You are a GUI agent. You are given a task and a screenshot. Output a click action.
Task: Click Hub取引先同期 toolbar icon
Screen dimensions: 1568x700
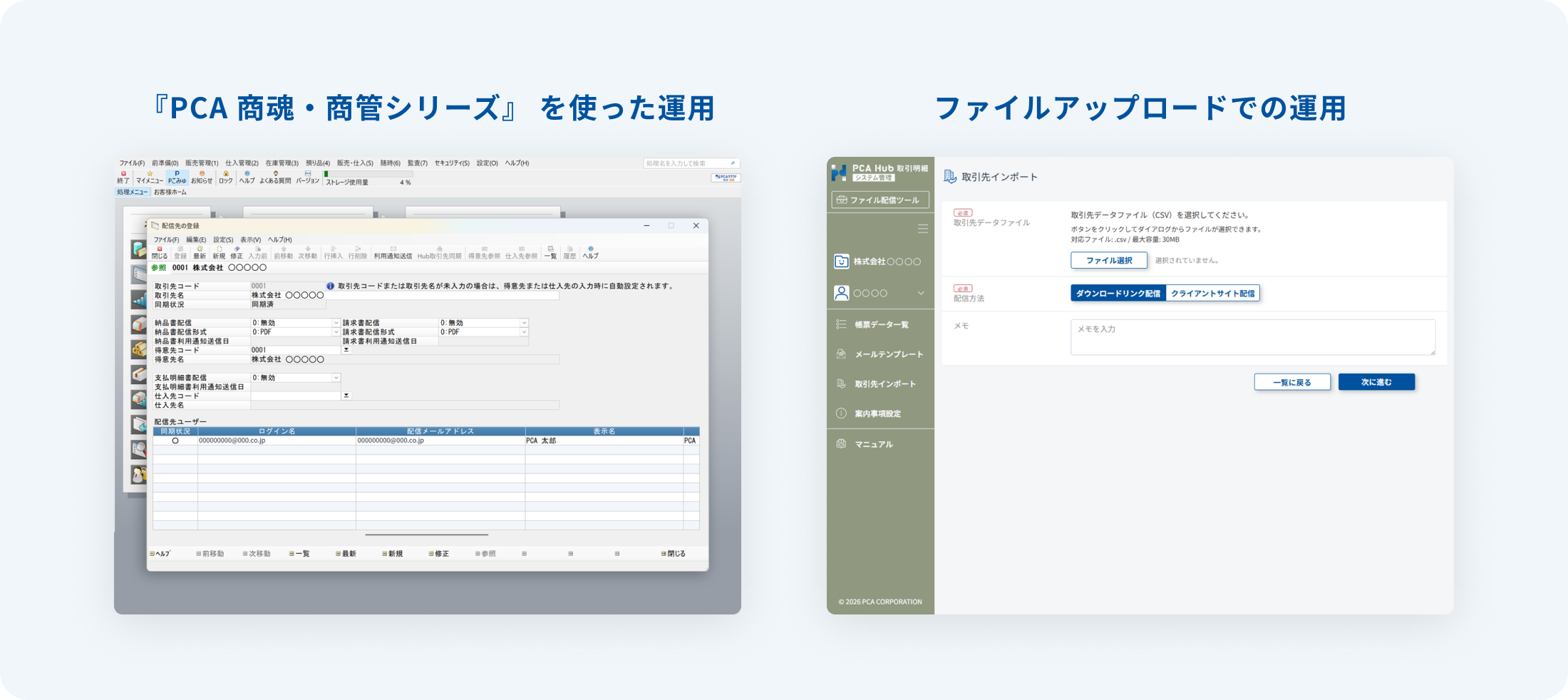pos(439,252)
